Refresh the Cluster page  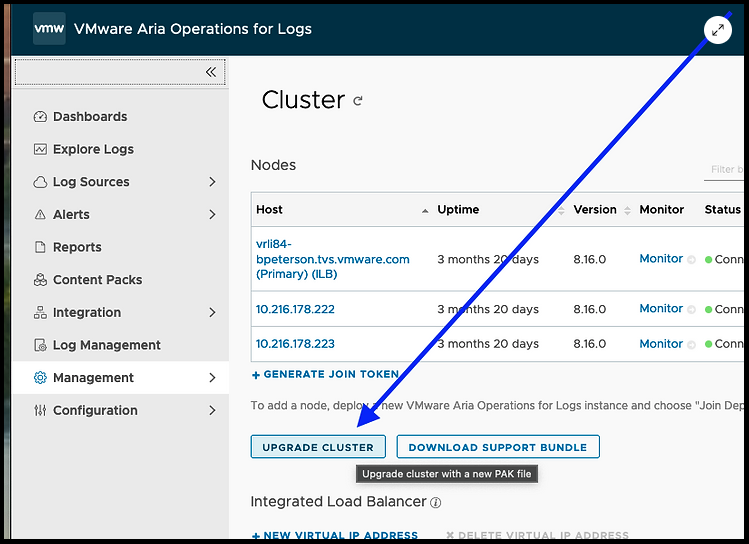point(358,101)
